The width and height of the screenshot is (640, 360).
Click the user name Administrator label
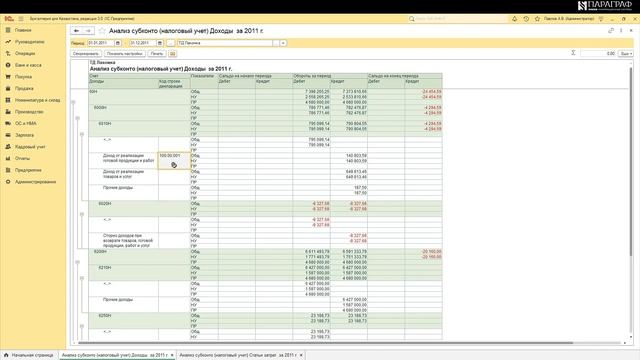coord(569,19)
